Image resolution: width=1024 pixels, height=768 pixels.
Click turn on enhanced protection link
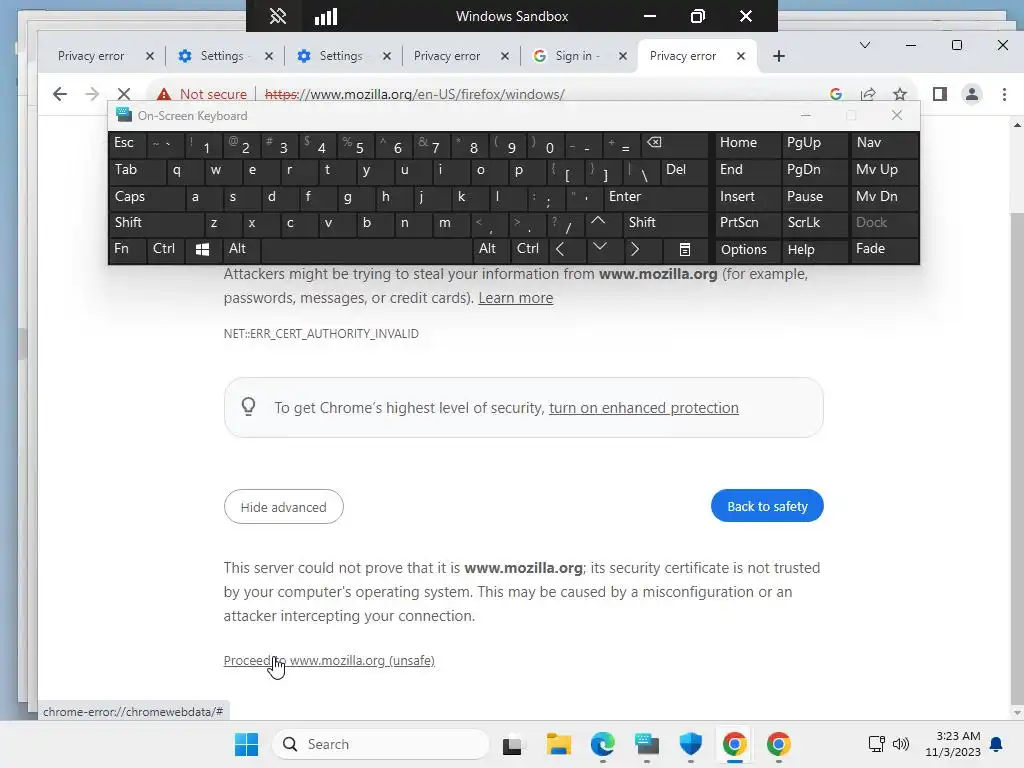(x=644, y=408)
